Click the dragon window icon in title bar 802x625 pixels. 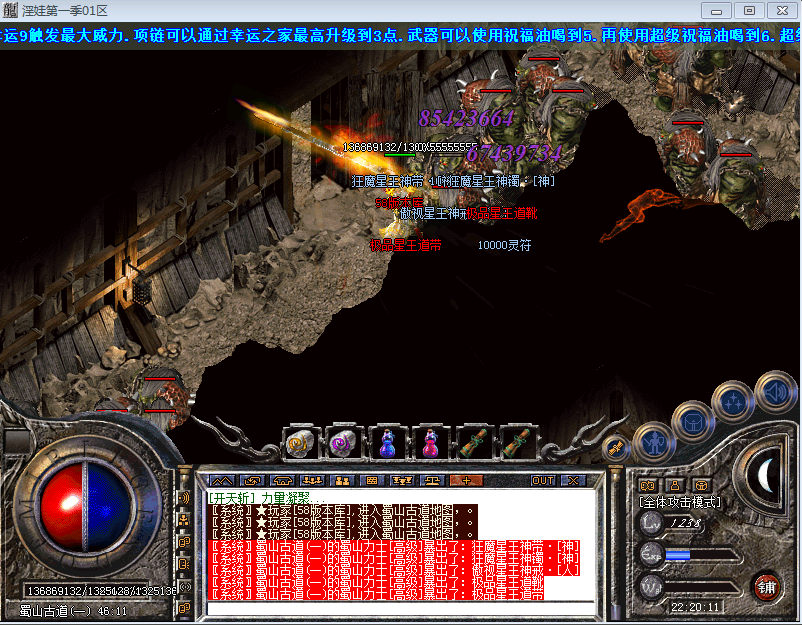click(10, 10)
